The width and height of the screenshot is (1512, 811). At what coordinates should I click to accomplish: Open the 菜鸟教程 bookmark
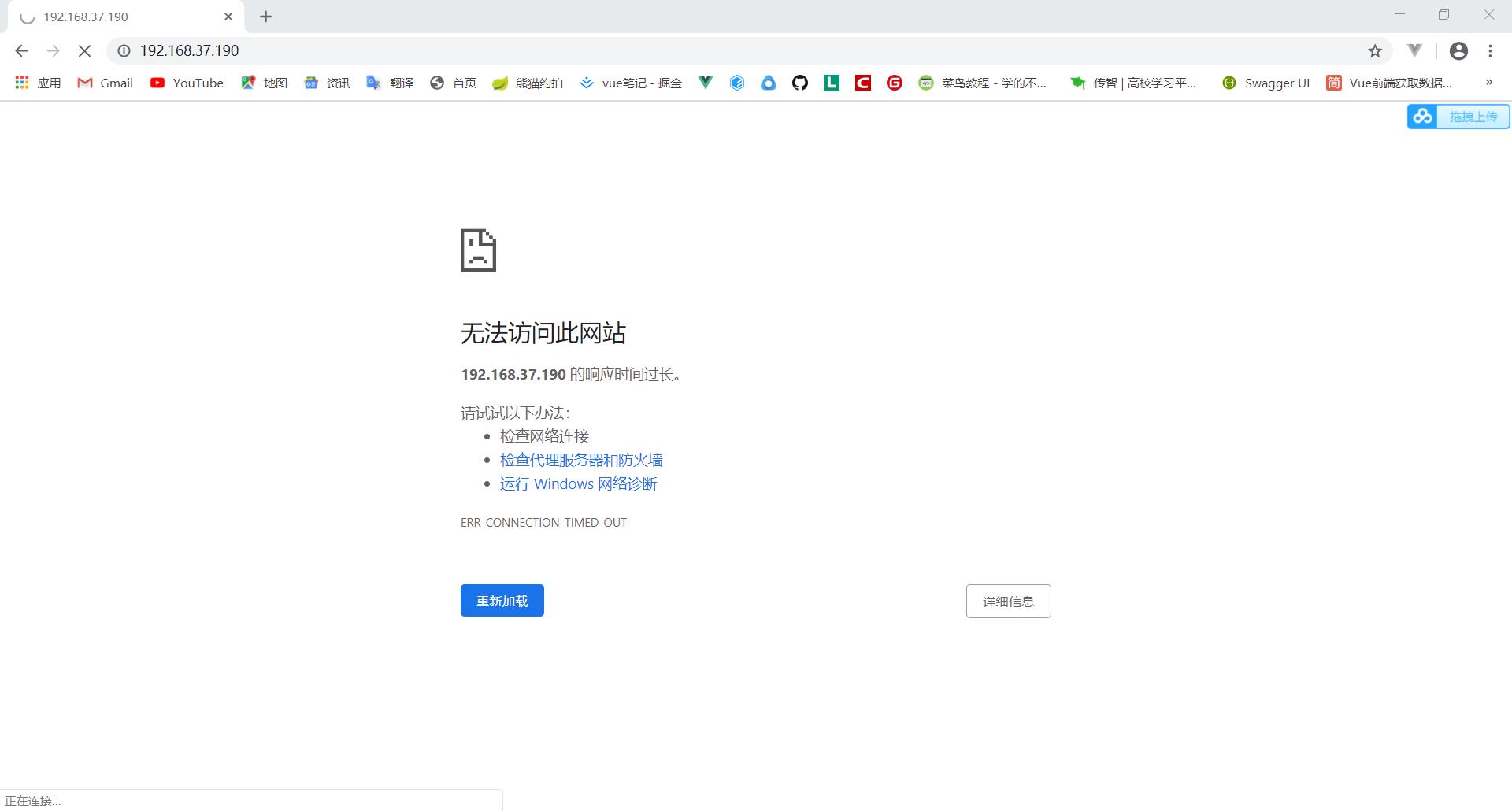[982, 83]
